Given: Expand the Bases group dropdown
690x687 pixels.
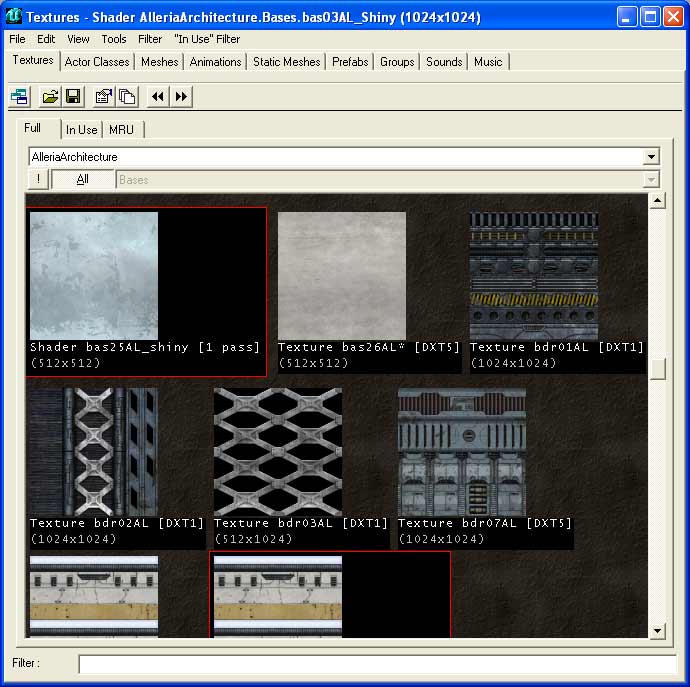Looking at the screenshot, I should tap(651, 180).
